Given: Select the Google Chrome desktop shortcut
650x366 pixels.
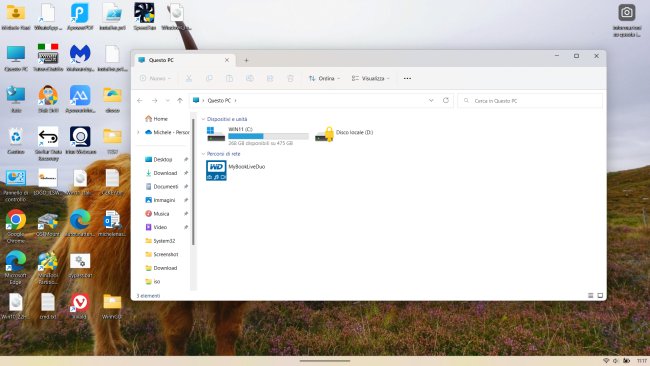Looking at the screenshot, I should click(x=16, y=226).
